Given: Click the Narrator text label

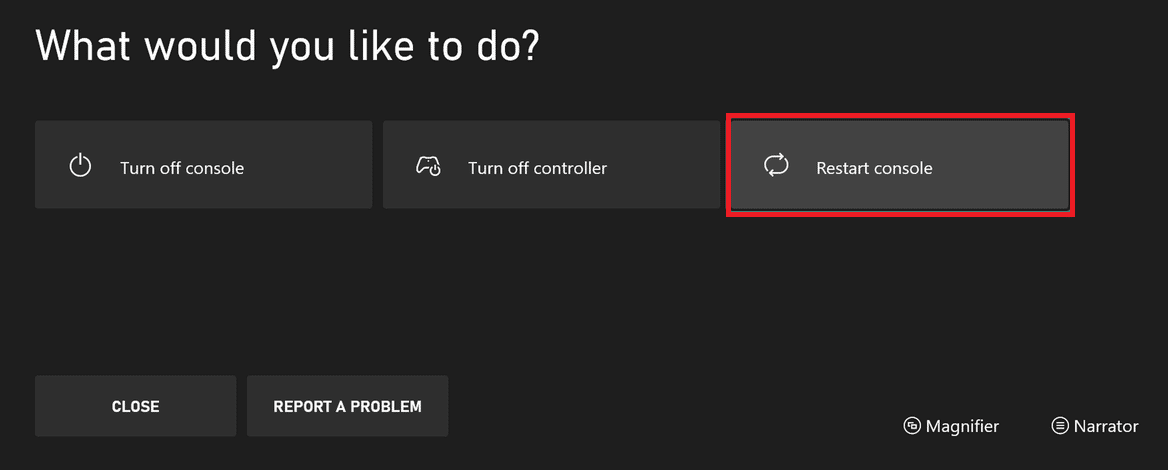Looking at the screenshot, I should (1106, 426).
